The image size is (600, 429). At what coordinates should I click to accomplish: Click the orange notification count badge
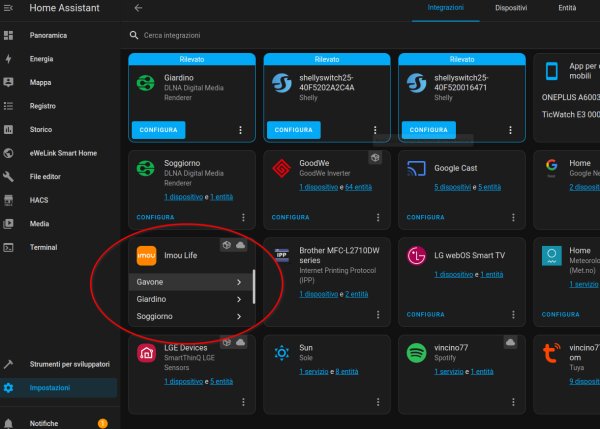[103, 423]
